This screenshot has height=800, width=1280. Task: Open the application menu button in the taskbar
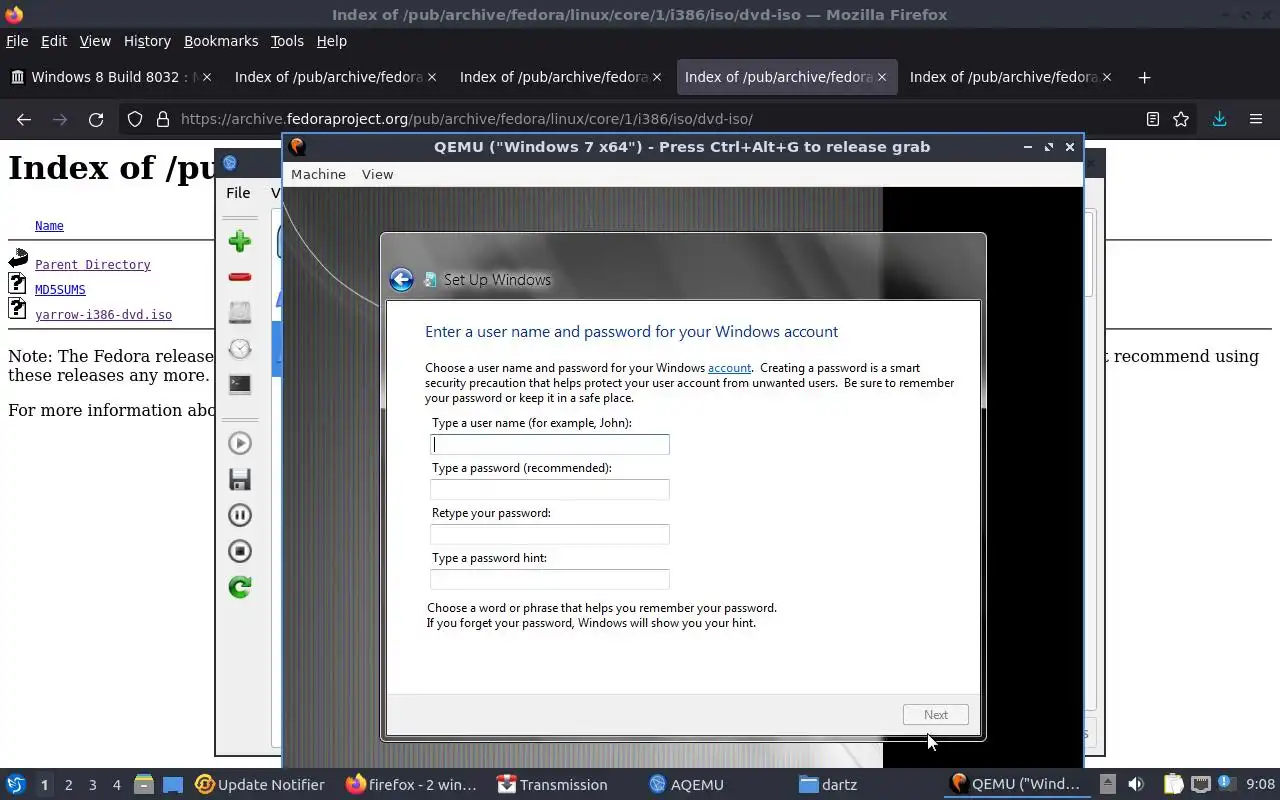(x=15, y=784)
